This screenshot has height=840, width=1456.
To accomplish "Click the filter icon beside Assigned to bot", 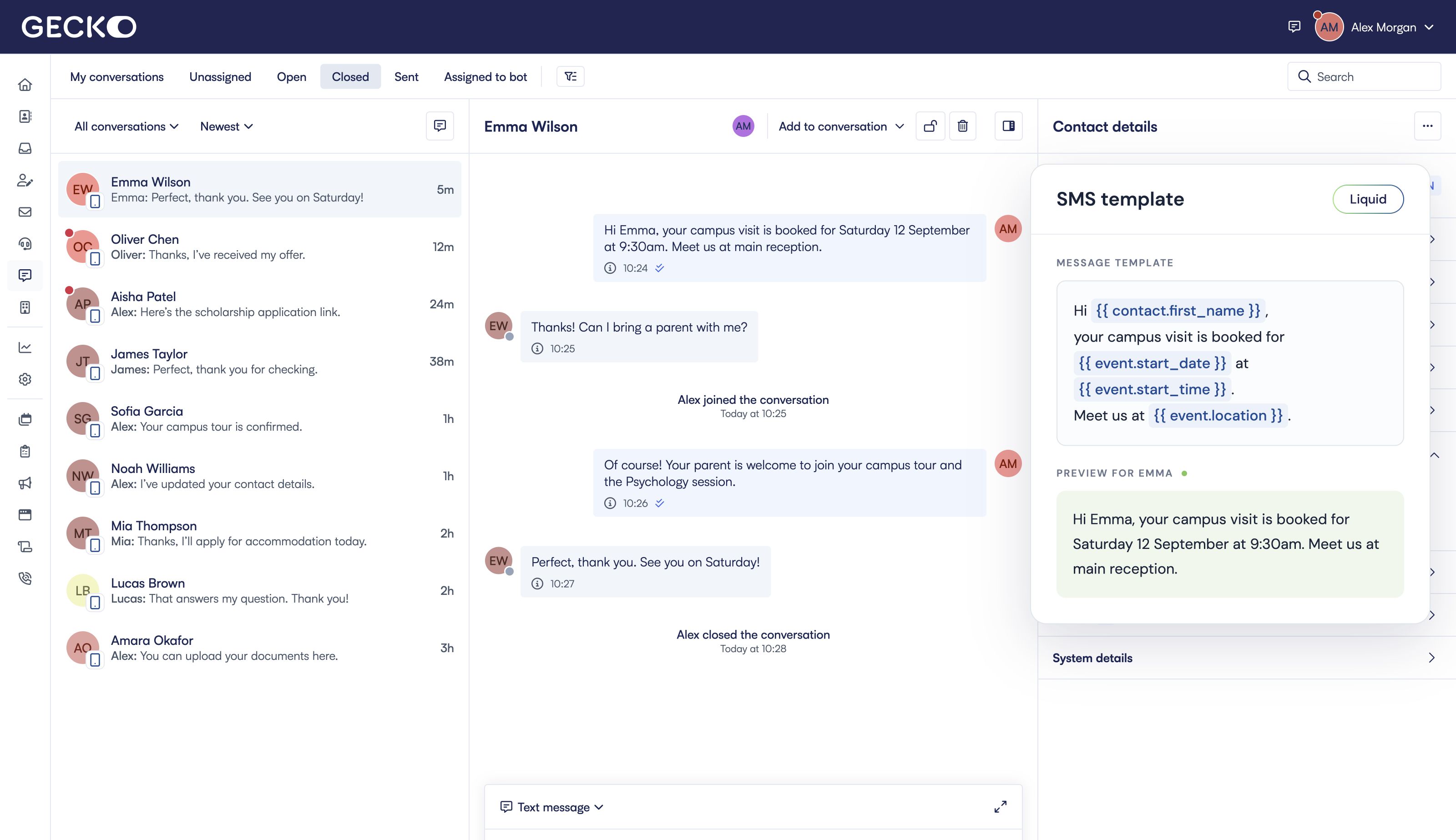I will [570, 76].
